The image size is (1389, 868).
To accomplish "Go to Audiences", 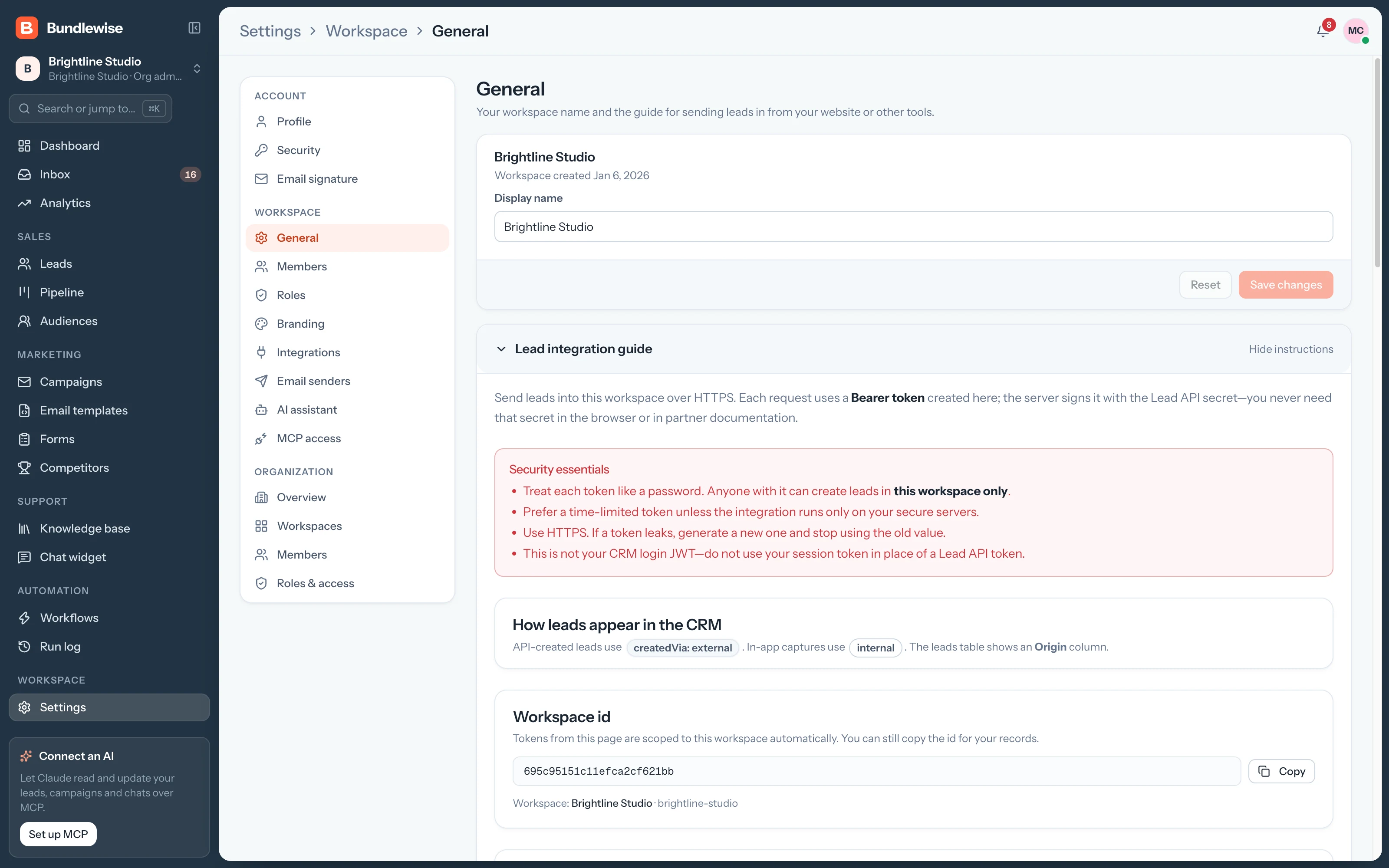I will click(109, 321).
